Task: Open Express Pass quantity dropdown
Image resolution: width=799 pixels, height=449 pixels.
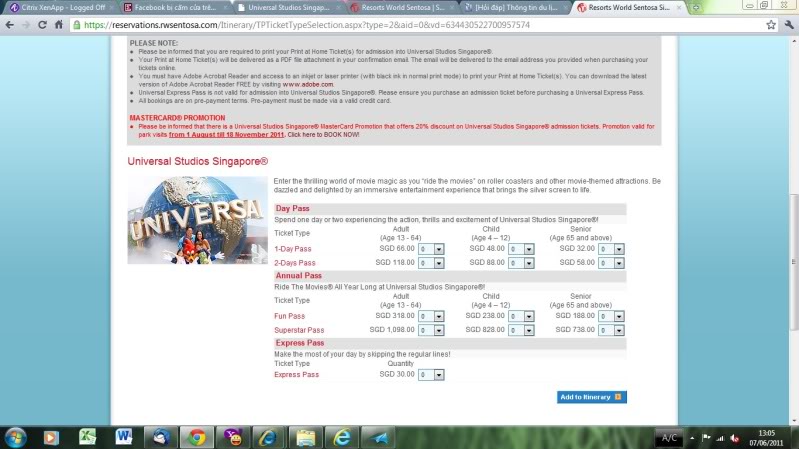Action: pos(431,375)
